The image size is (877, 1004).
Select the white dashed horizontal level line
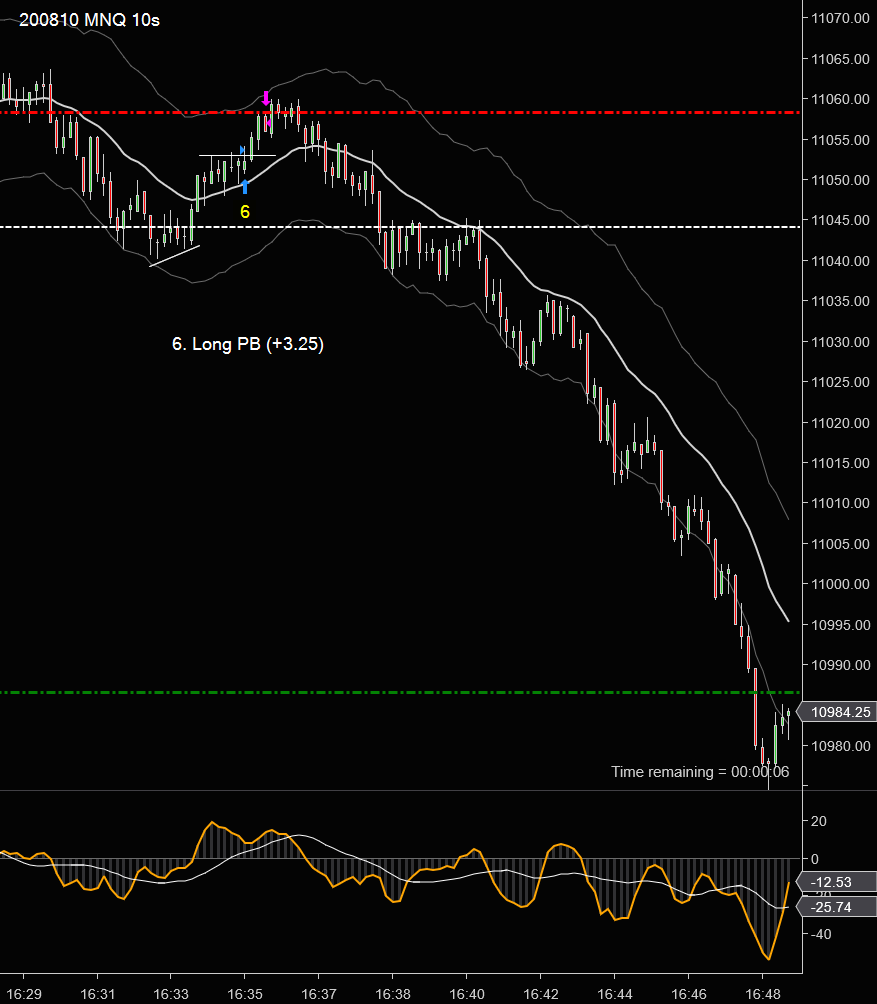(x=400, y=227)
